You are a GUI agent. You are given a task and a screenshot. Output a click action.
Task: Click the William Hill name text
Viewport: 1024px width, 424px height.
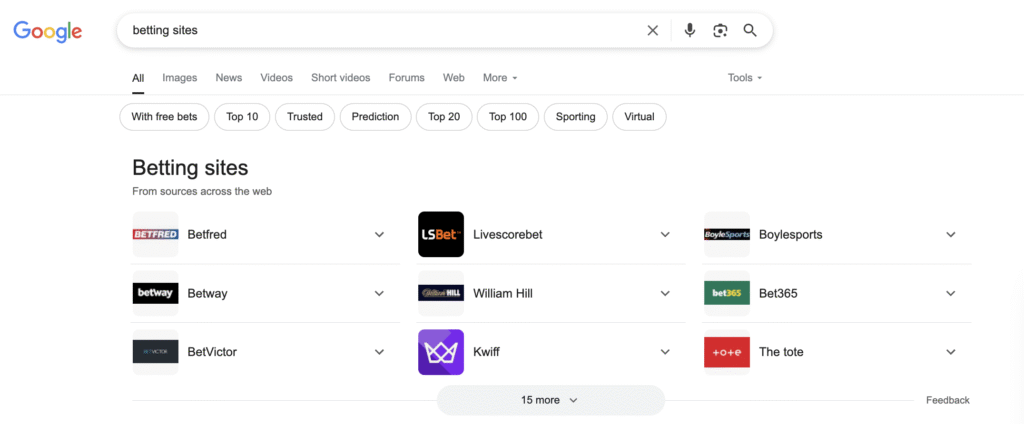[503, 293]
